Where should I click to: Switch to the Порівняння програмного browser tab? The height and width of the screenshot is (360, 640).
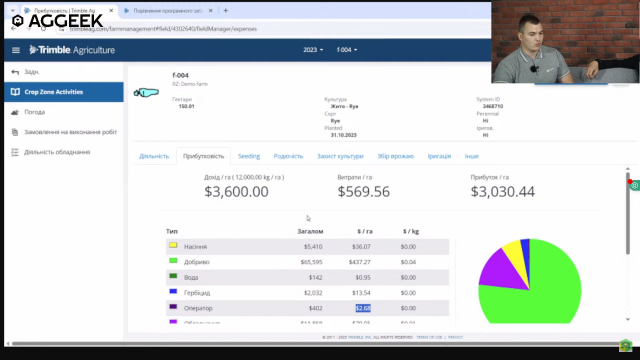168,11
